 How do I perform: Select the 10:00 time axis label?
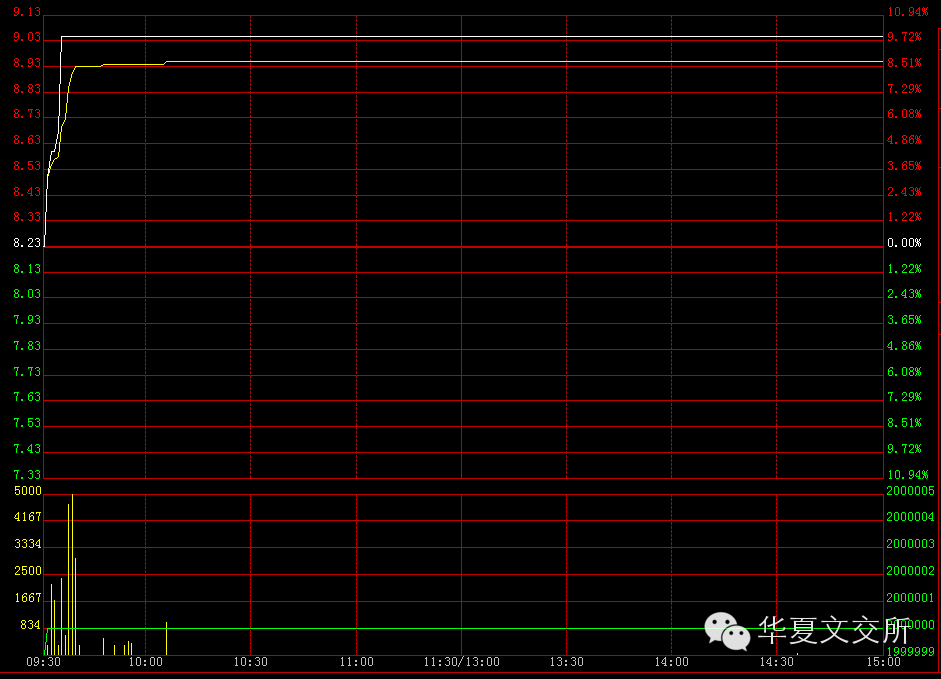coord(145,662)
